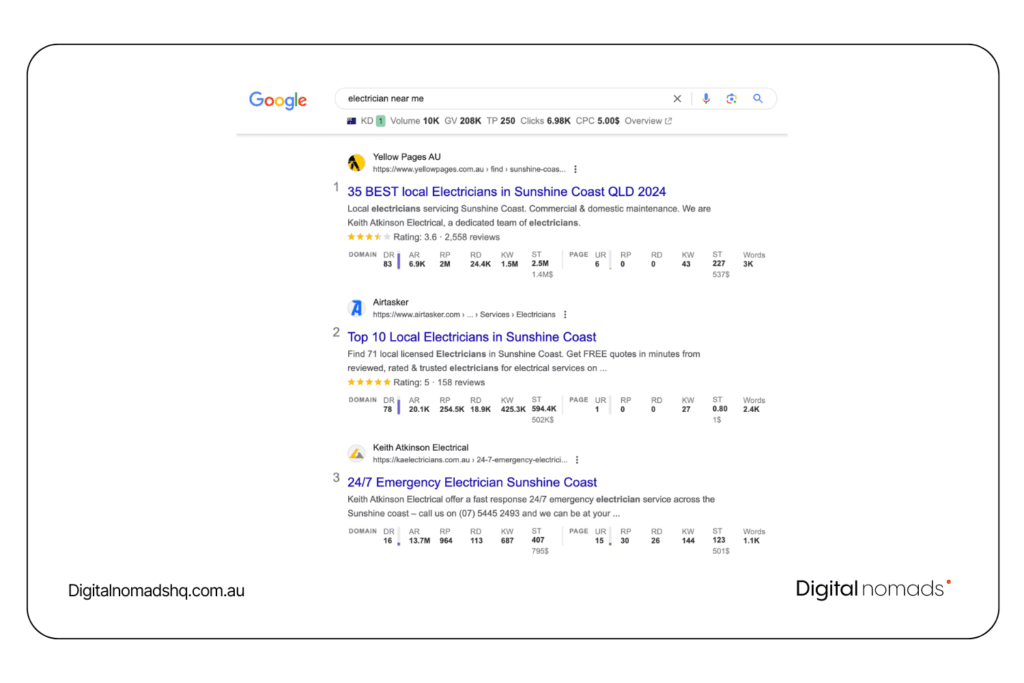Click the KW 425.3K domain value

pos(513,409)
